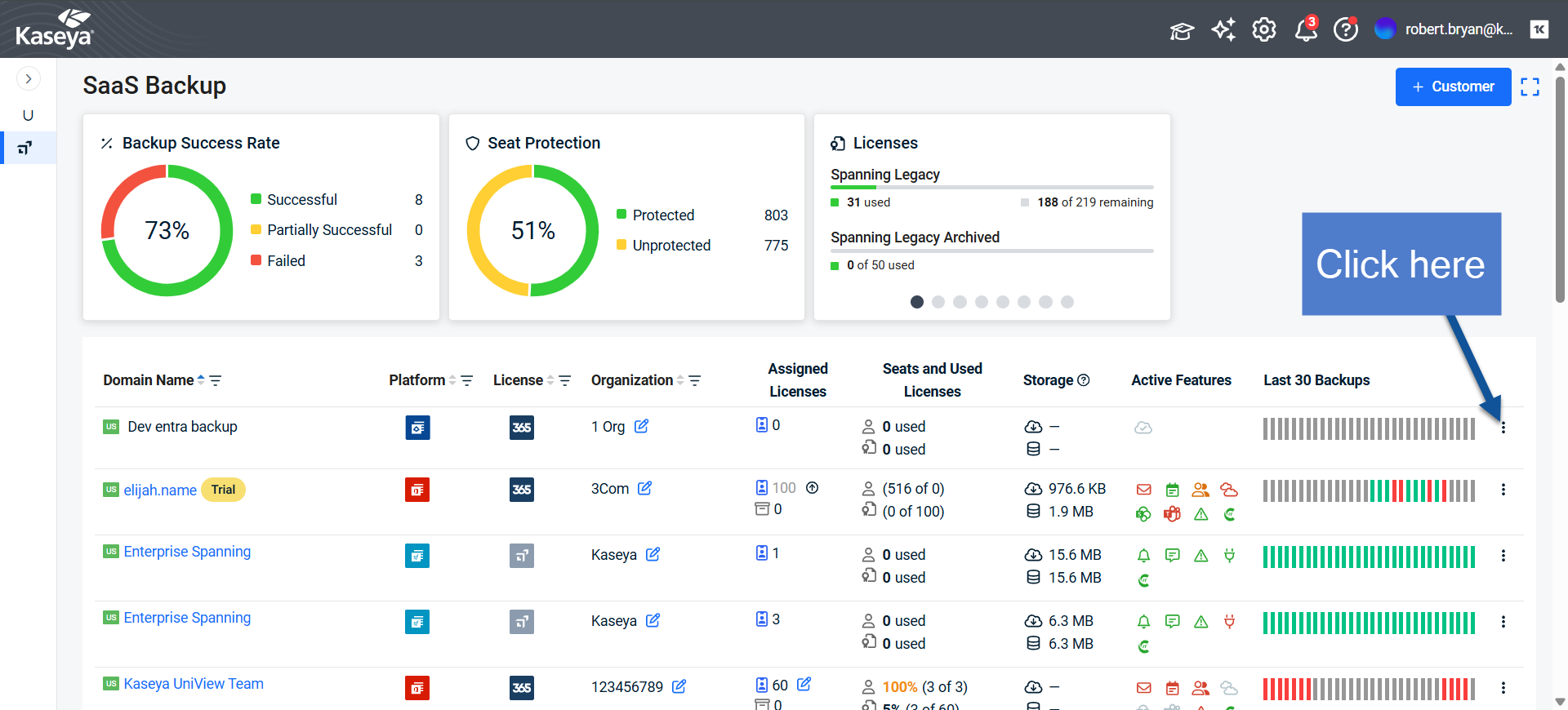Toggle fullscreen view icon

click(x=1530, y=87)
